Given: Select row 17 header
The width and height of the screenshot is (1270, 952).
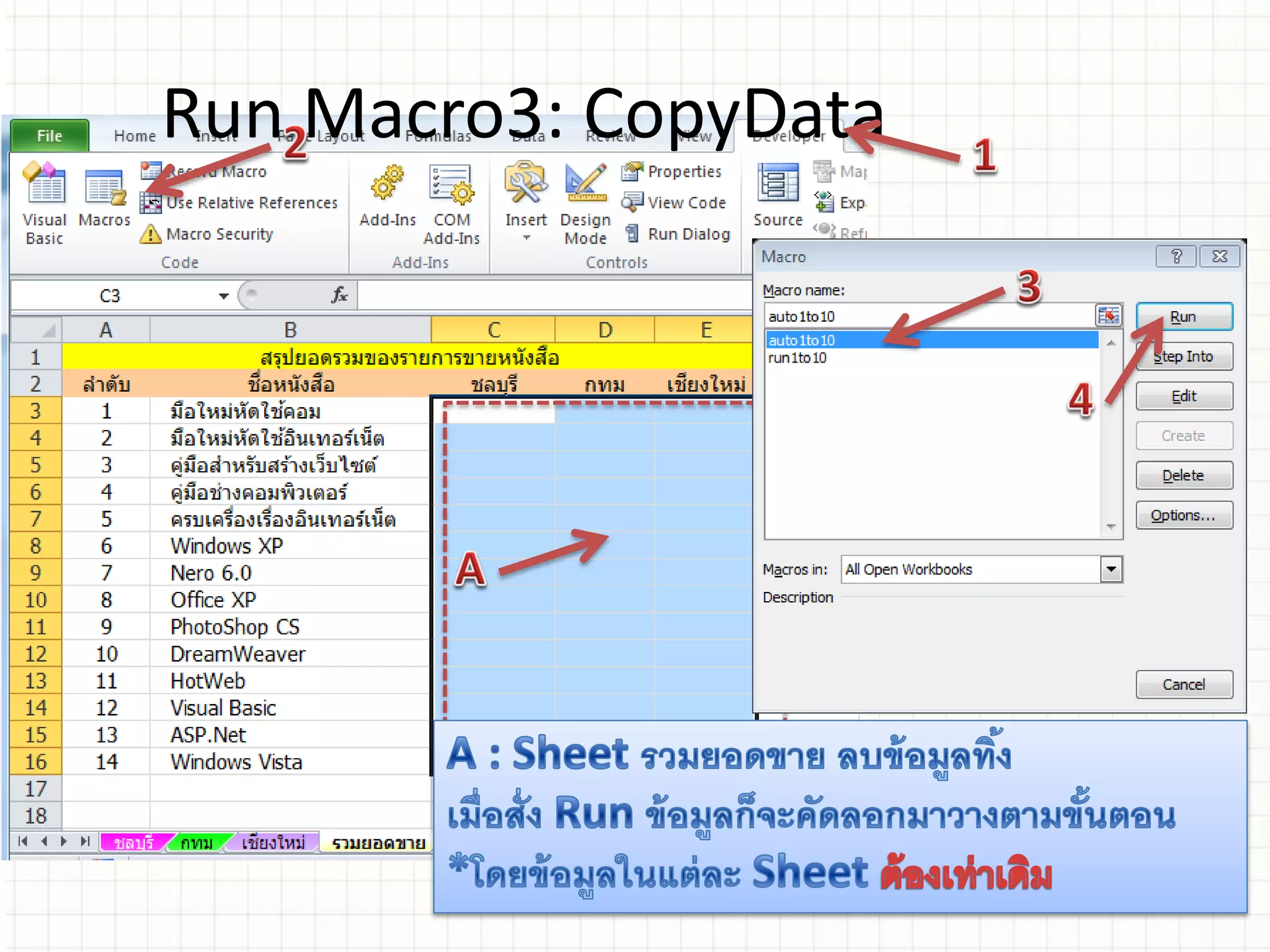Looking at the screenshot, I should tap(36, 788).
